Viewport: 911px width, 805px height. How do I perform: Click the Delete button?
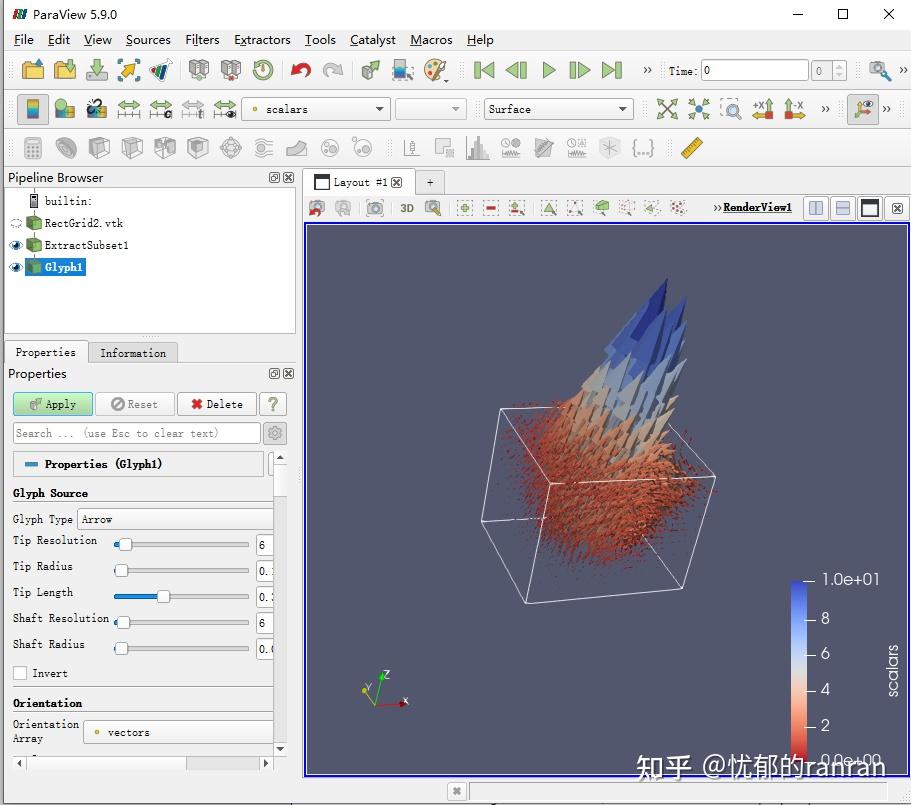[x=217, y=404]
